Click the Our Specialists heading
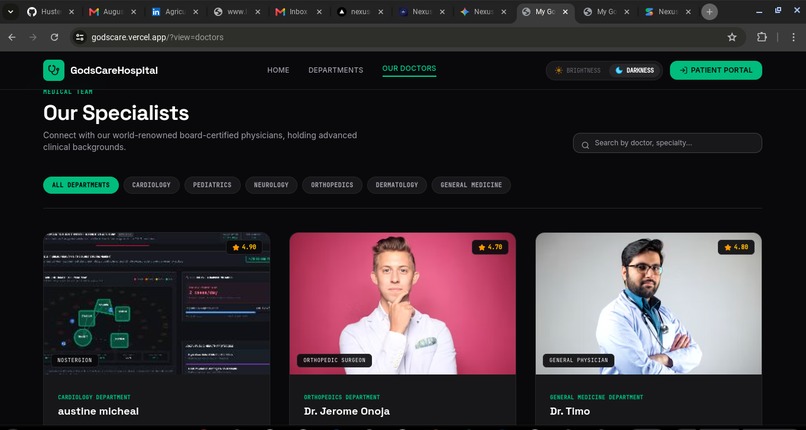The height and width of the screenshot is (430, 806). (x=116, y=113)
